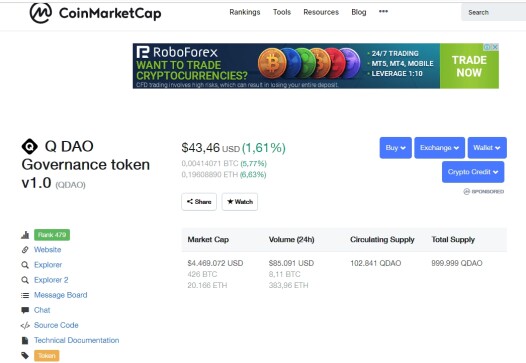Click the rank bar chart icon
Viewport: 526px width, 363px height.
(25, 235)
